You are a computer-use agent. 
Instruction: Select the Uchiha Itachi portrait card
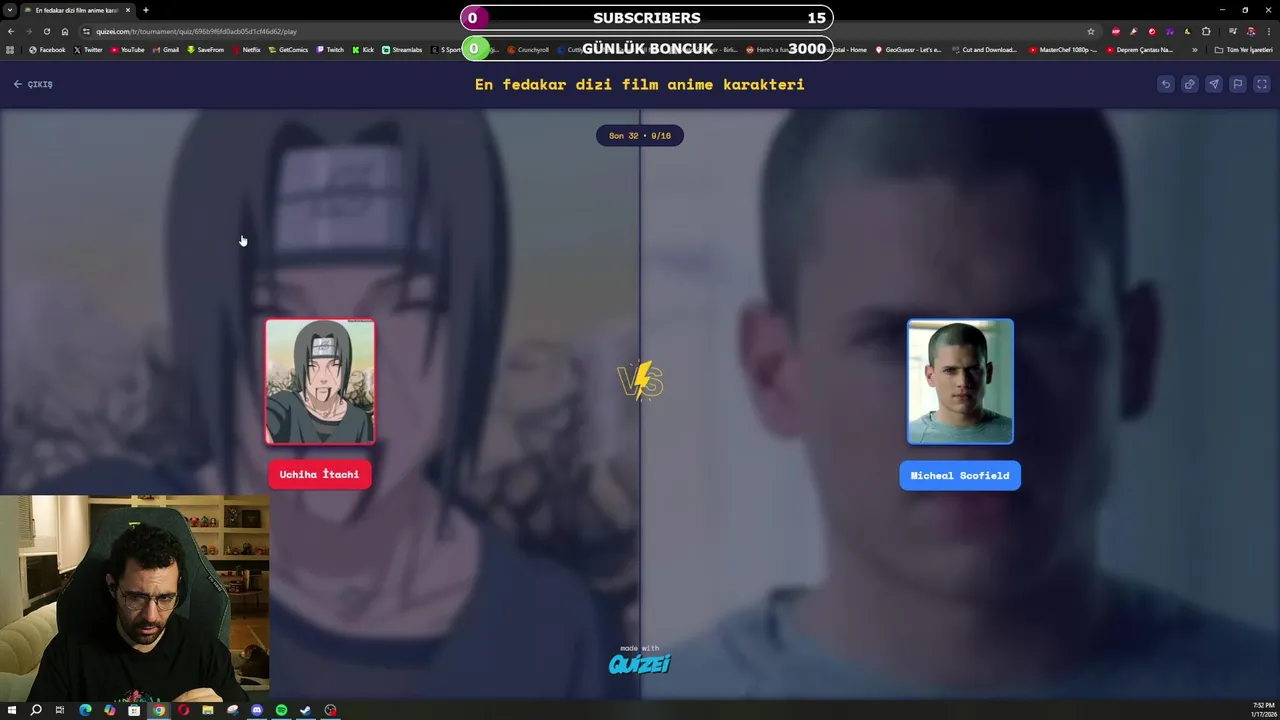pyautogui.click(x=320, y=381)
